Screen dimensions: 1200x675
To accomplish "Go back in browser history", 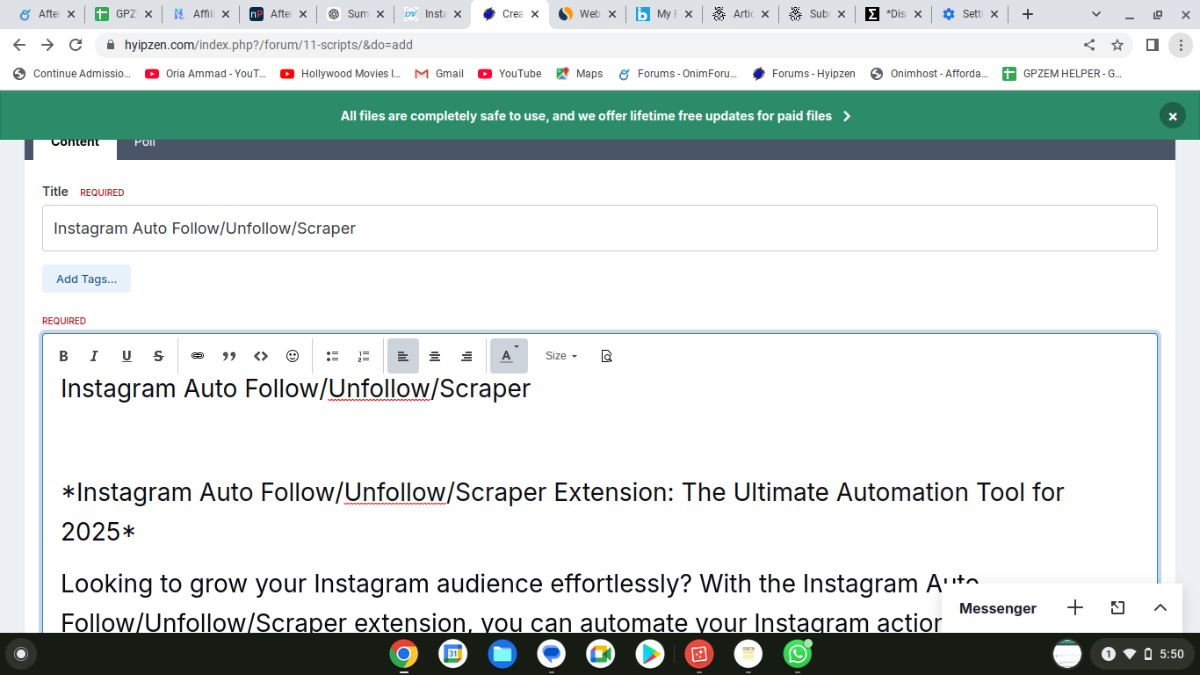I will coord(19,45).
